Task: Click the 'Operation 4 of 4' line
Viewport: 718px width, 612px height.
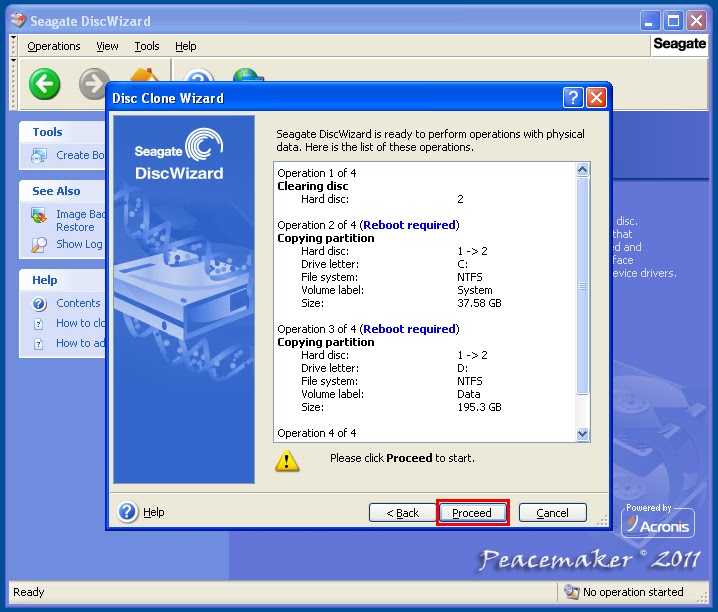Action: (316, 433)
